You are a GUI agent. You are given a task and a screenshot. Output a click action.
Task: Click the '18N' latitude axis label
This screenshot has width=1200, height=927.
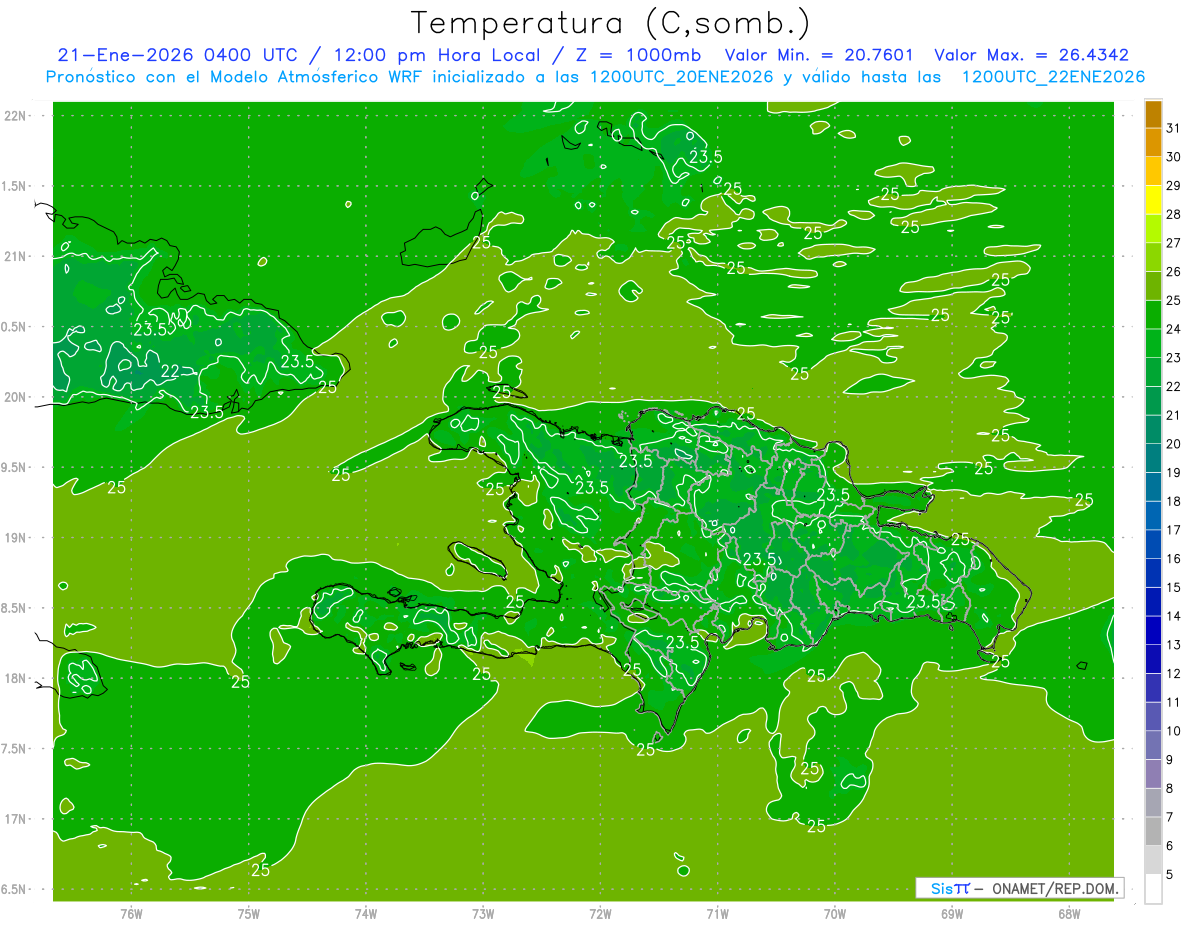(x=14, y=678)
